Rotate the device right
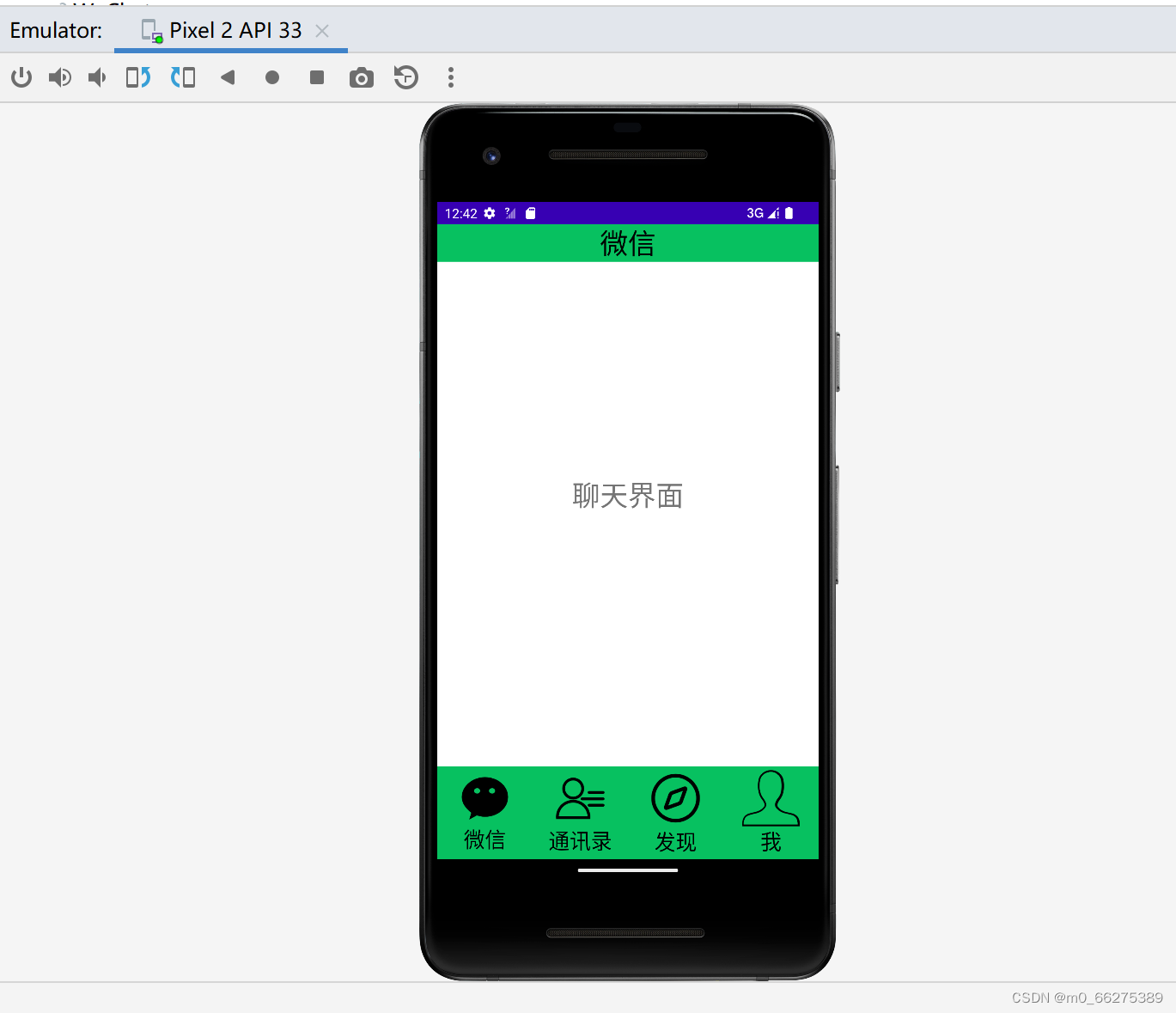Image resolution: width=1176 pixels, height=1013 pixels. pos(183,77)
